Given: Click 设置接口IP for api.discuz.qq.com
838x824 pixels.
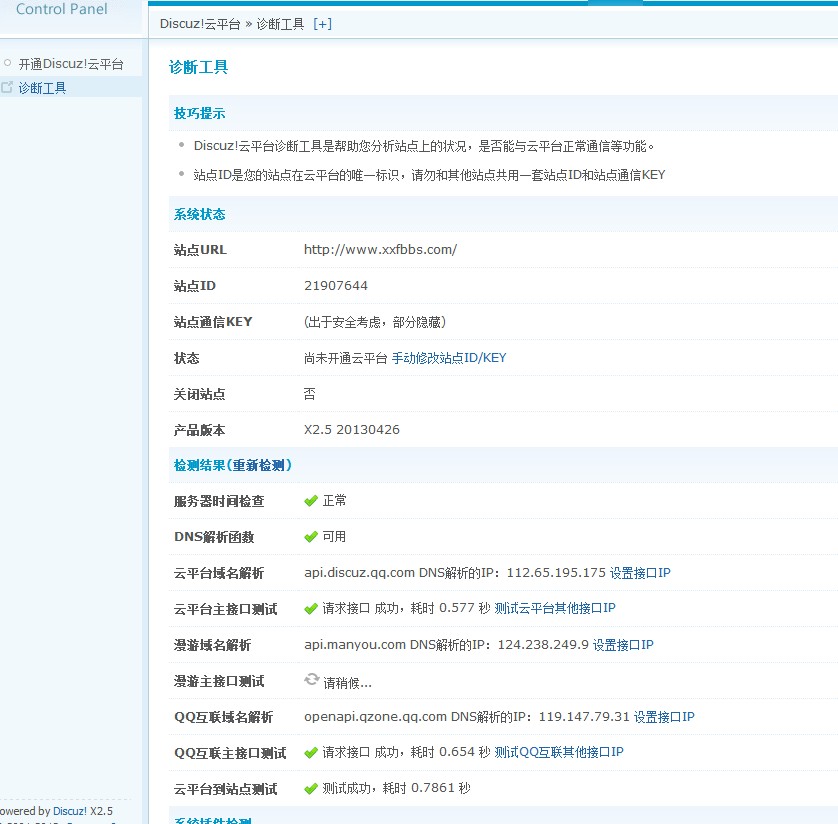Looking at the screenshot, I should coord(640,573).
